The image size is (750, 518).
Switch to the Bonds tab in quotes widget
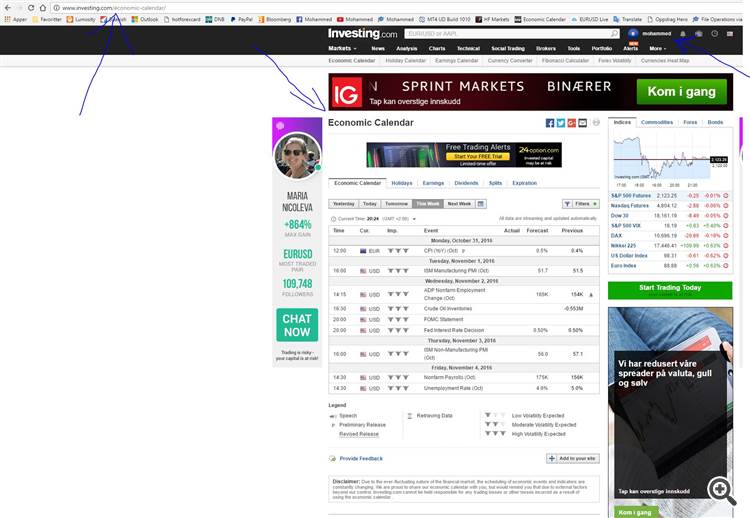click(x=715, y=122)
